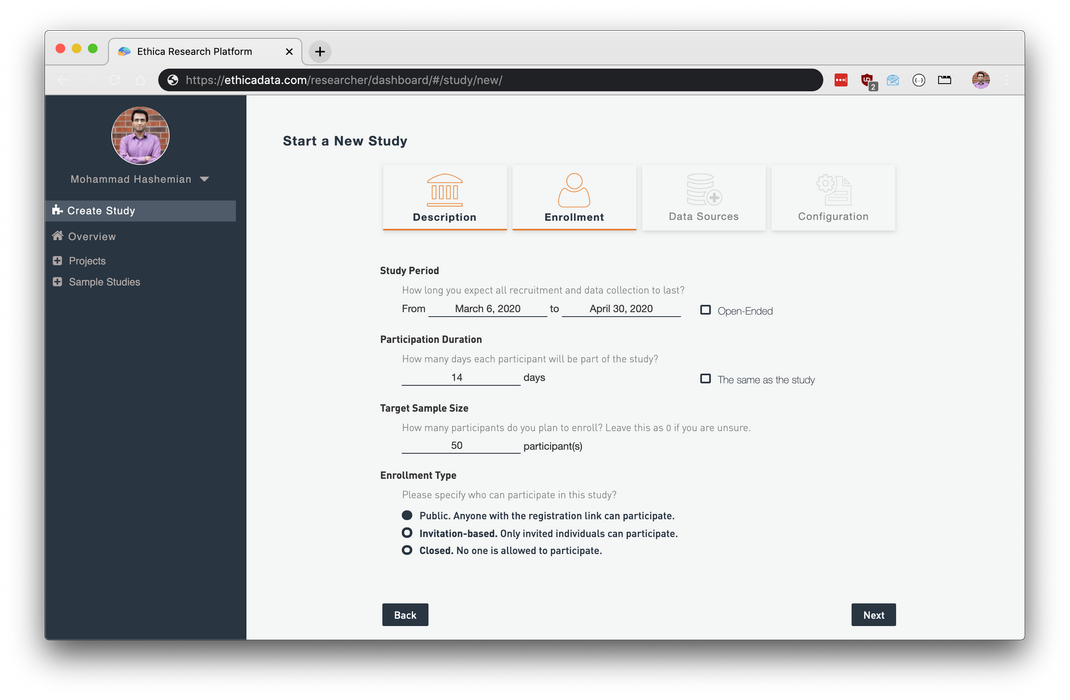Switch to the Data Sources tab label
Screen dimensions: 1070x700
[703, 217]
